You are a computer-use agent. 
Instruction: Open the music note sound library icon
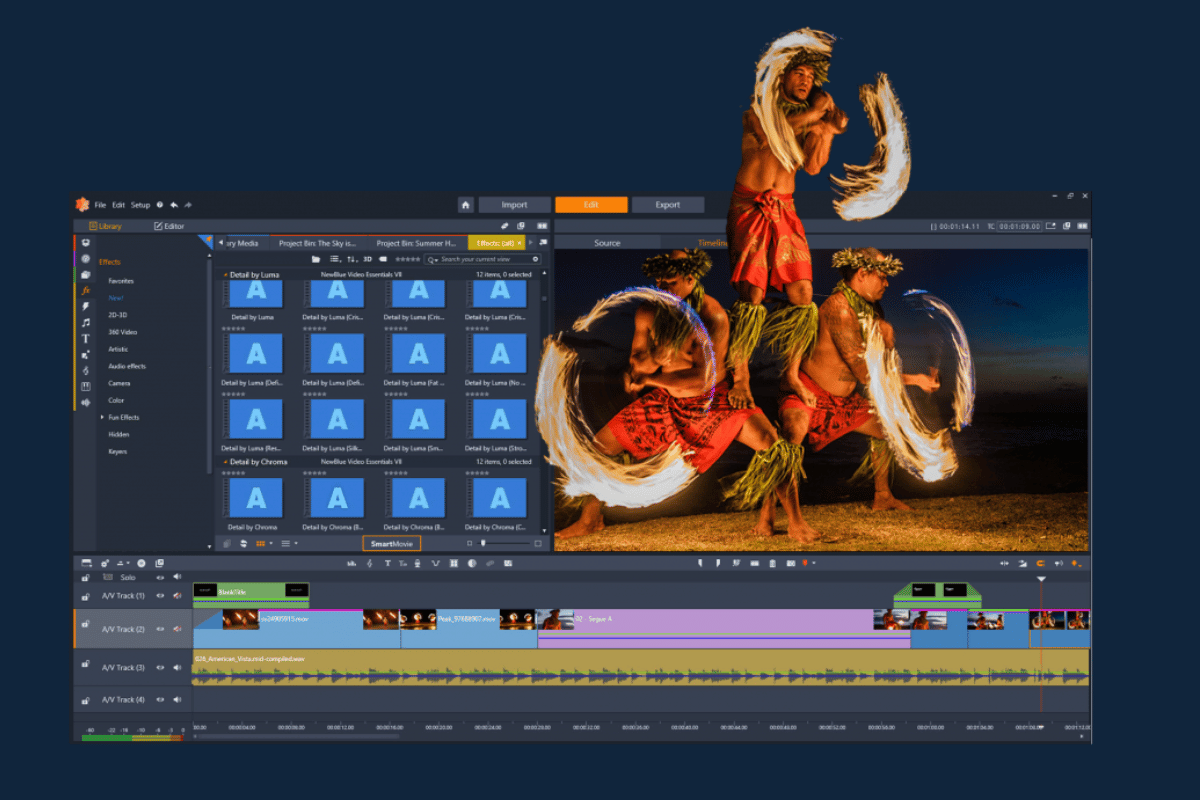[86, 322]
